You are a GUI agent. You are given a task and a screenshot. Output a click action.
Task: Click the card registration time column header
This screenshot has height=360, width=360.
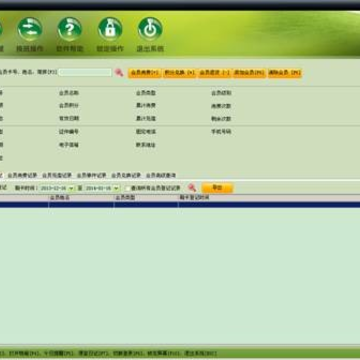click(x=269, y=198)
